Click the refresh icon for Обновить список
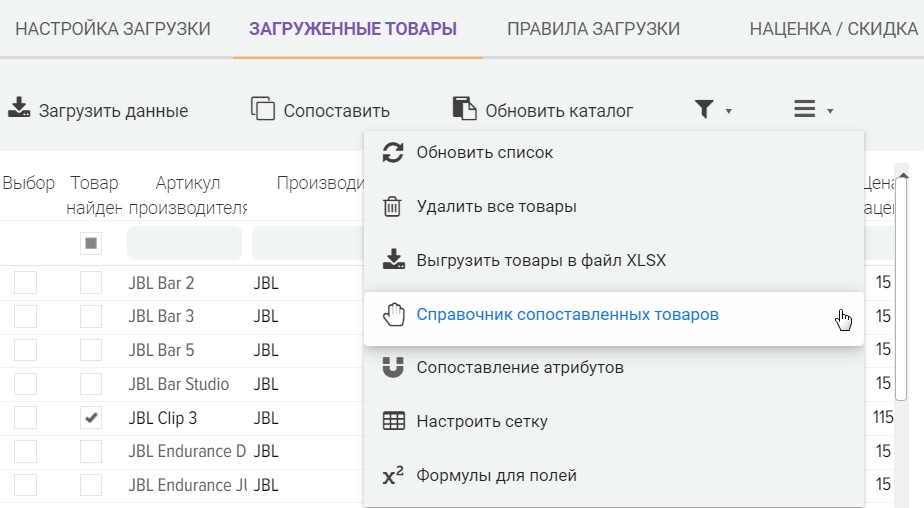 tap(394, 153)
